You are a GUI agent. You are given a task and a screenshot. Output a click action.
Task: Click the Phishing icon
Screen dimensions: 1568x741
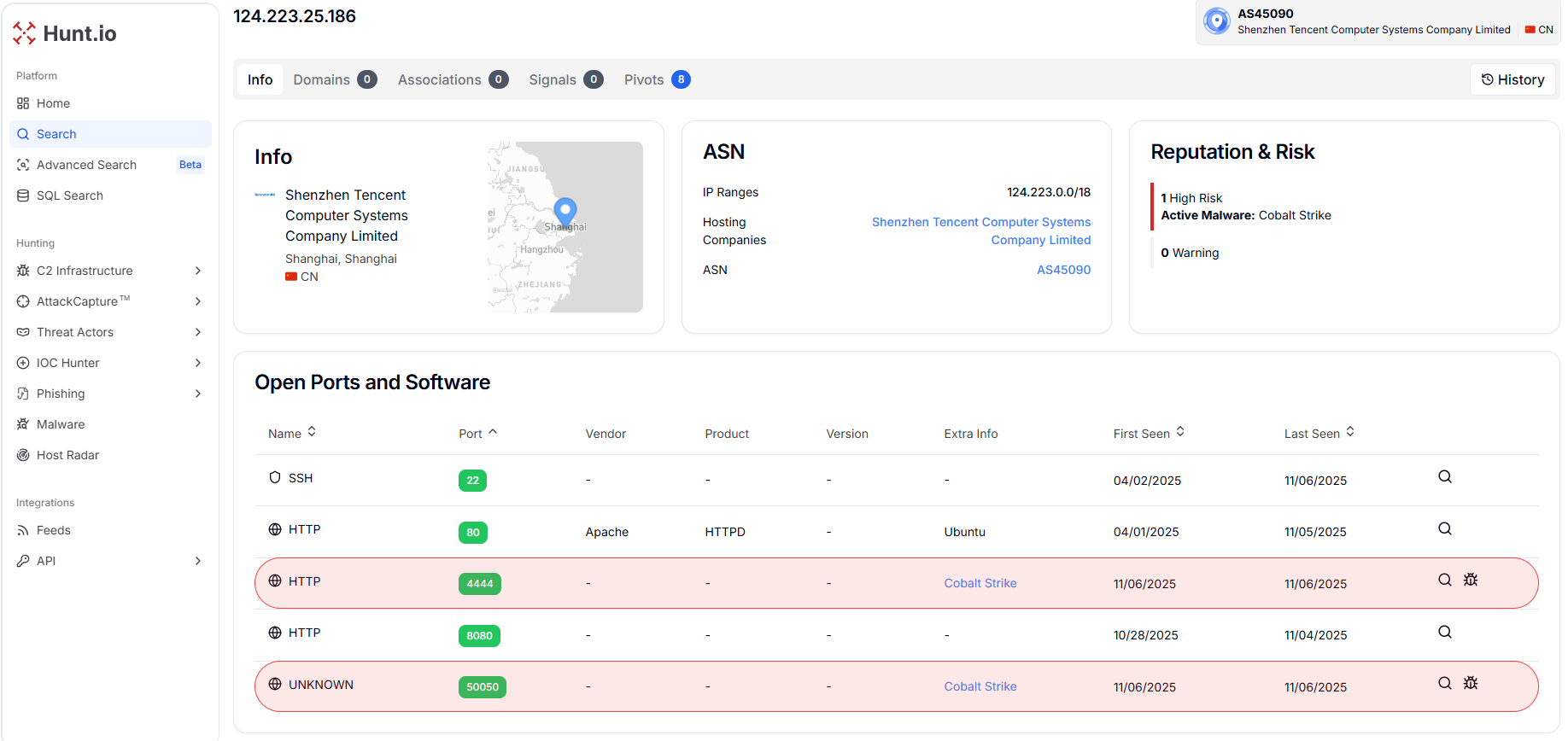pyautogui.click(x=23, y=394)
